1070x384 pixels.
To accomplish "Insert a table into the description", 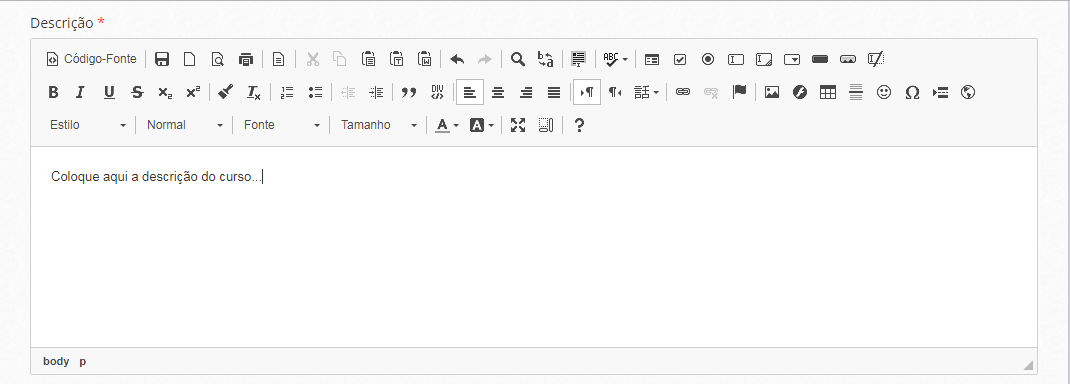I will coord(828,92).
